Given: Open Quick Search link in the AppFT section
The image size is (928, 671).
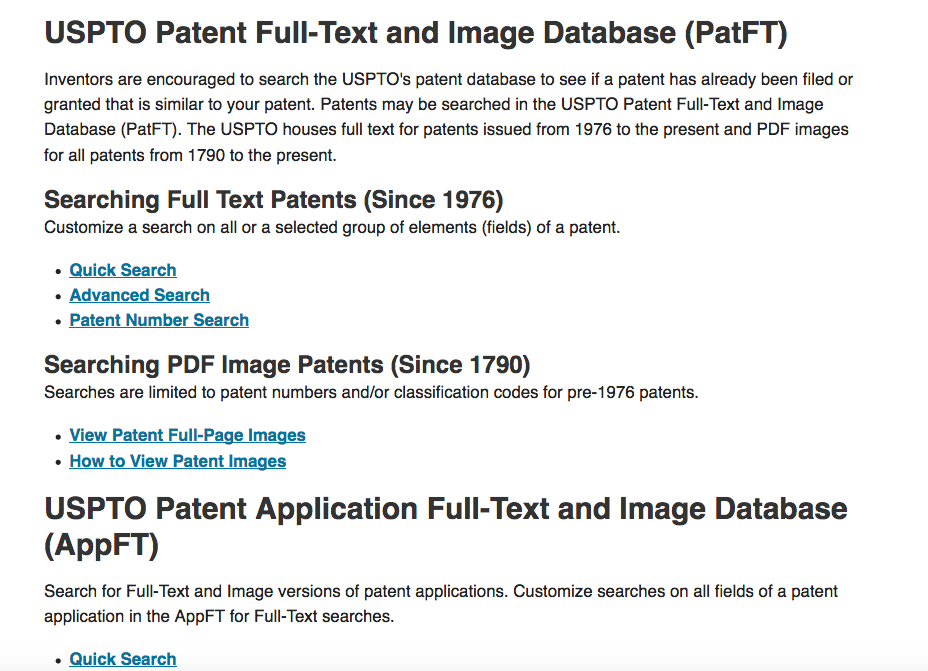Looking at the screenshot, I should pyautogui.click(x=123, y=659).
